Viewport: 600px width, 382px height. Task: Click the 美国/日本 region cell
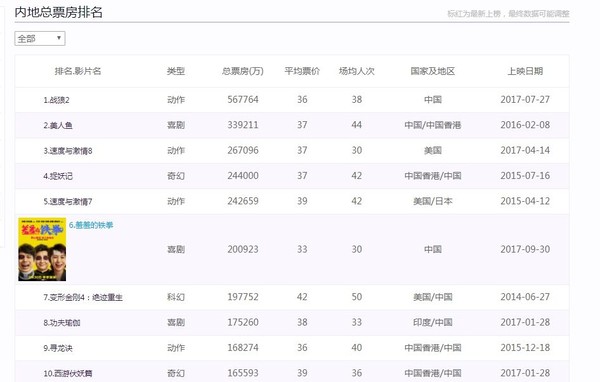coord(433,201)
